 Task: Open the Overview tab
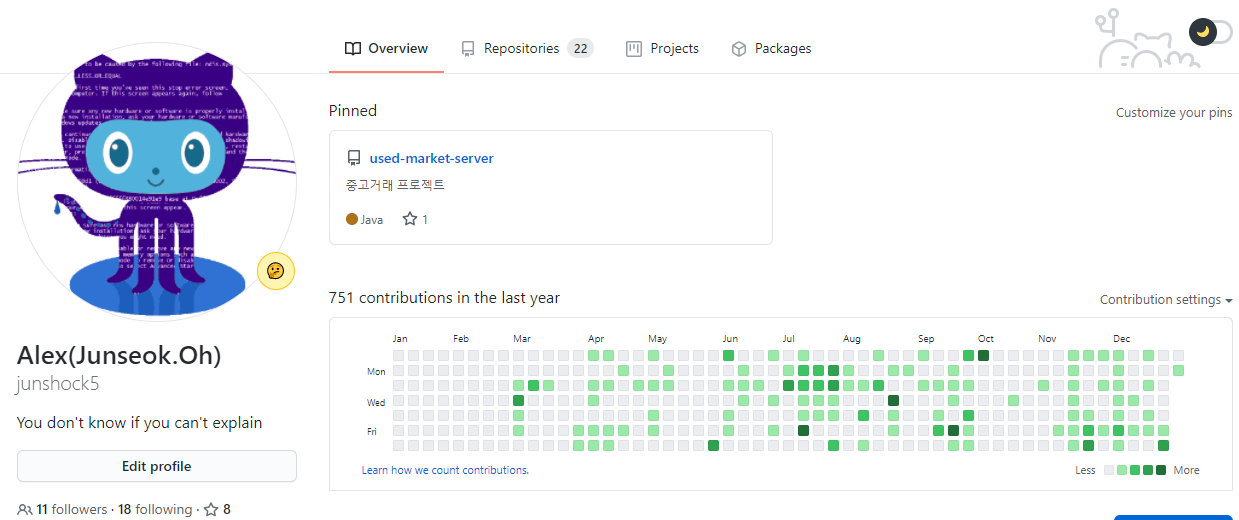tap(387, 48)
